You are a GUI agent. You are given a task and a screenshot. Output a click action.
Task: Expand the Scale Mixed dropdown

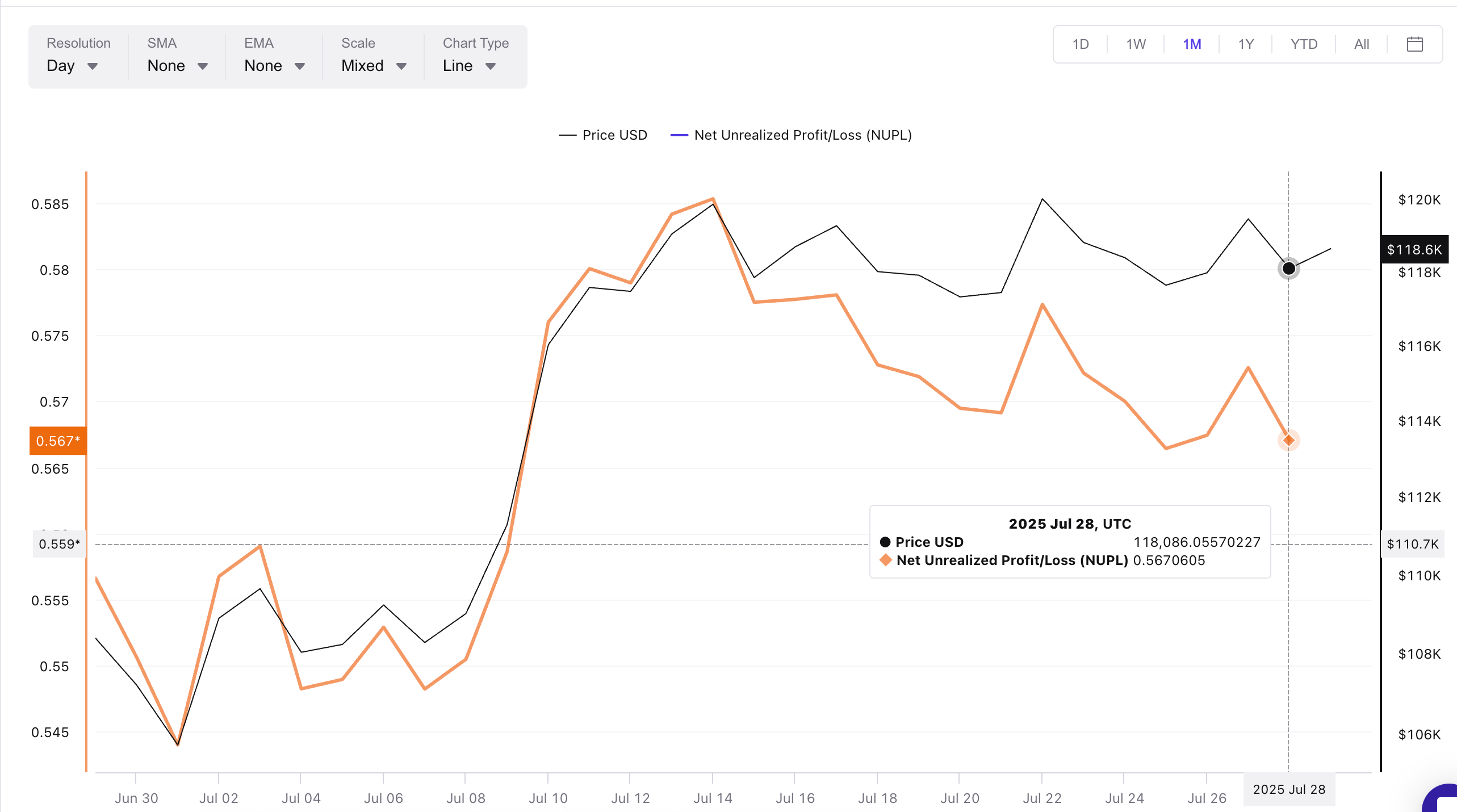(374, 66)
